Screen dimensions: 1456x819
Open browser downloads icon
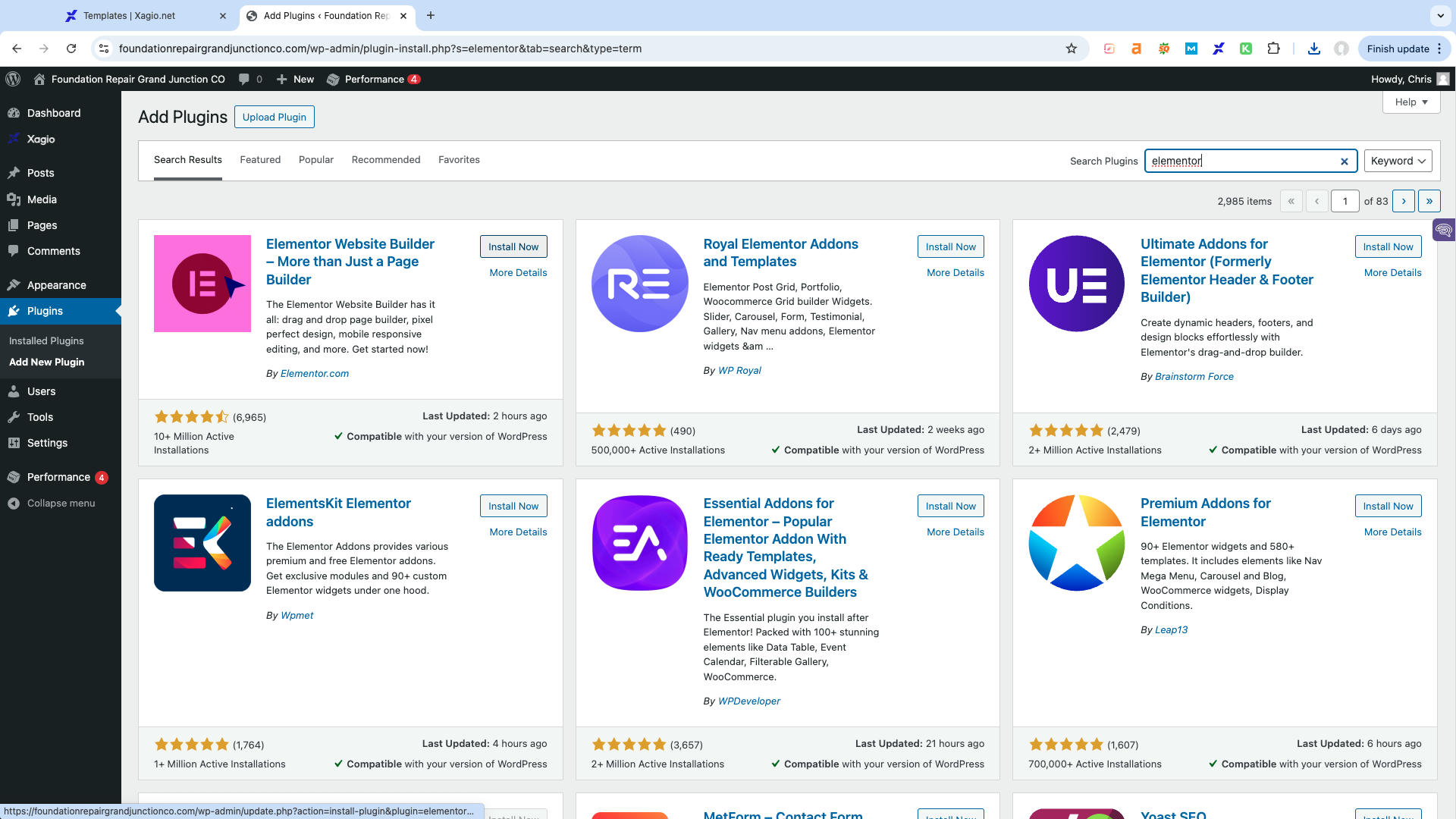[1314, 49]
